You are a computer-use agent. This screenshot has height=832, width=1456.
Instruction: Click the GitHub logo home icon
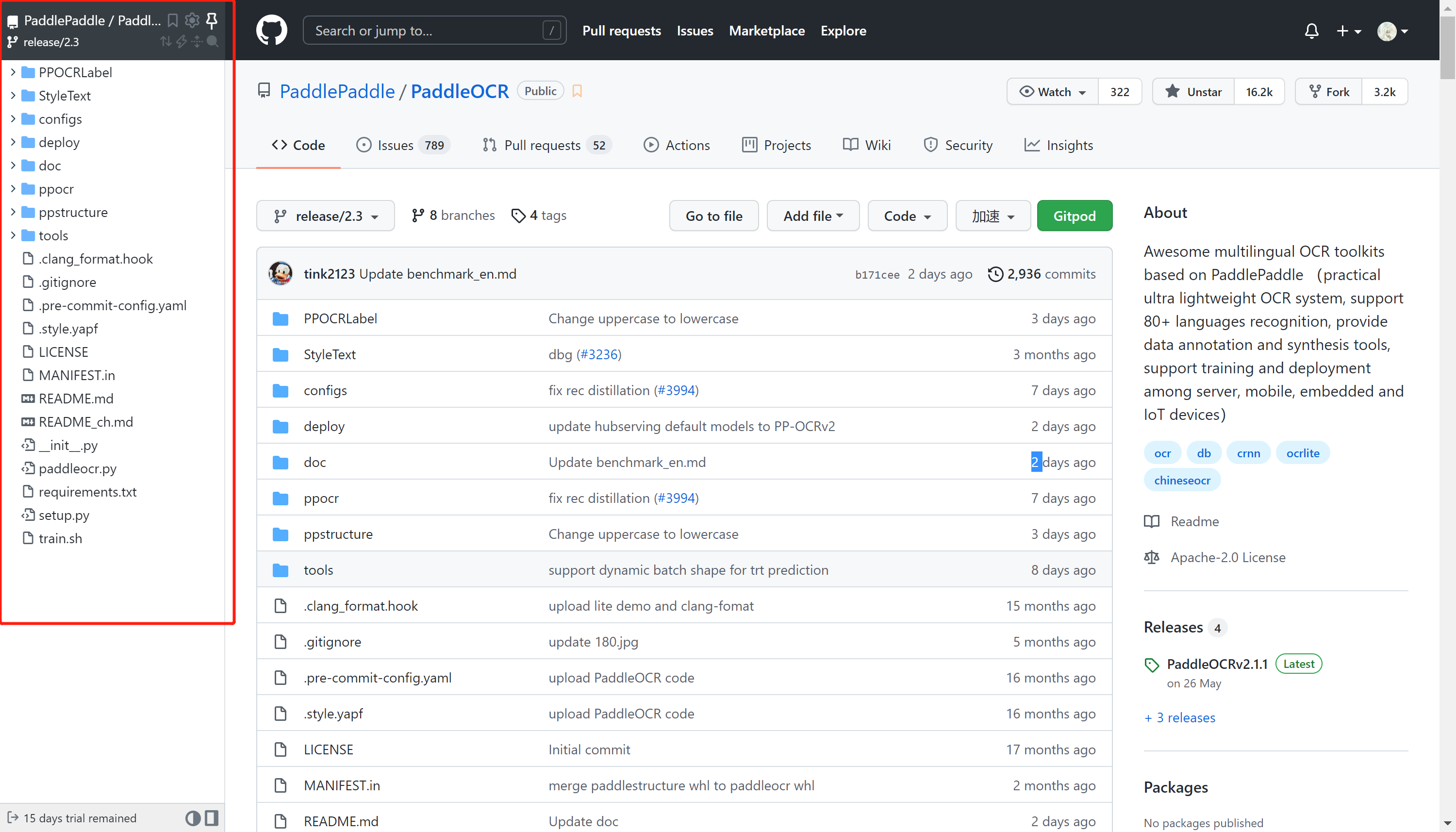click(x=271, y=31)
